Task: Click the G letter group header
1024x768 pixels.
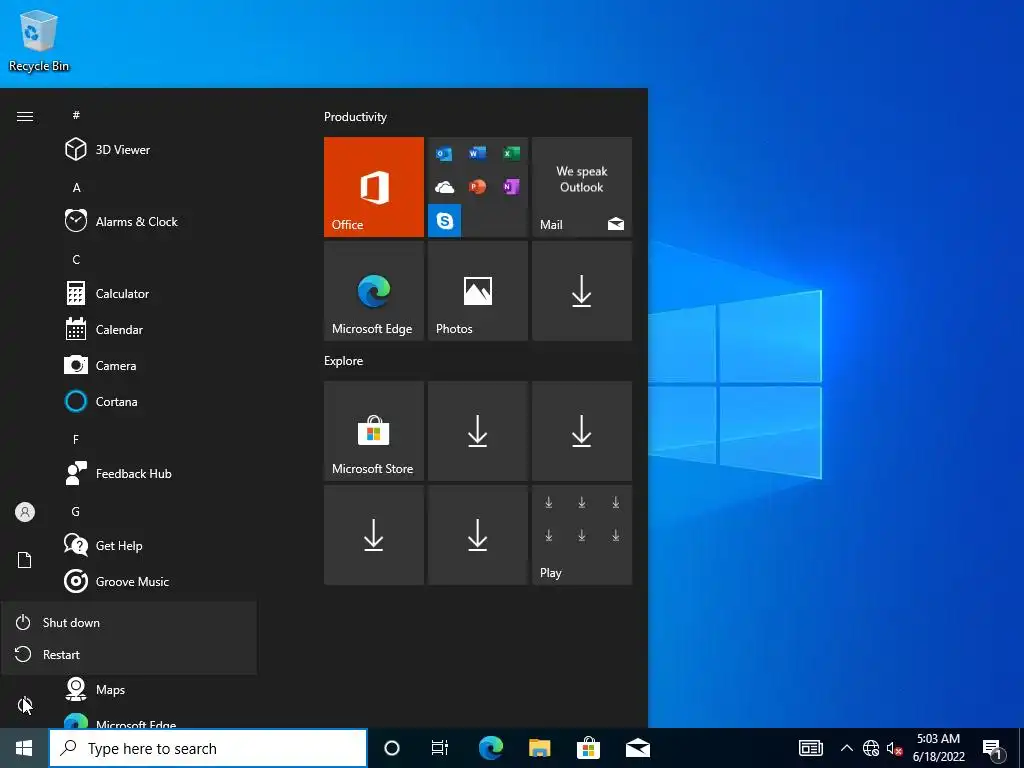Action: pyautogui.click(x=76, y=511)
